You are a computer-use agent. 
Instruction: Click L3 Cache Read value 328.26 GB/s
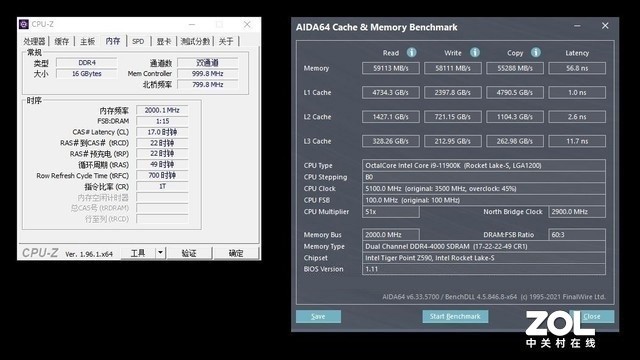coord(391,141)
